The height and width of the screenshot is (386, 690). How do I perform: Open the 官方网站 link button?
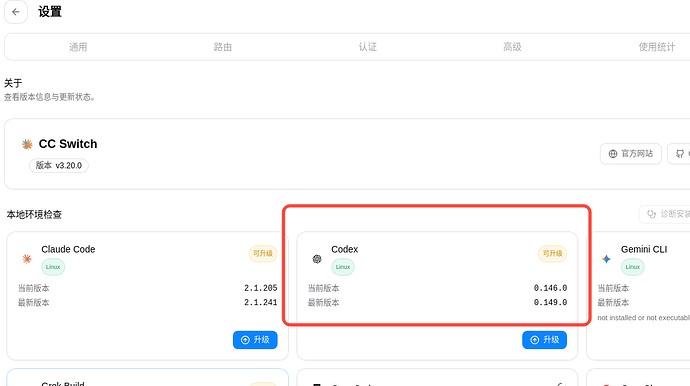click(x=631, y=154)
